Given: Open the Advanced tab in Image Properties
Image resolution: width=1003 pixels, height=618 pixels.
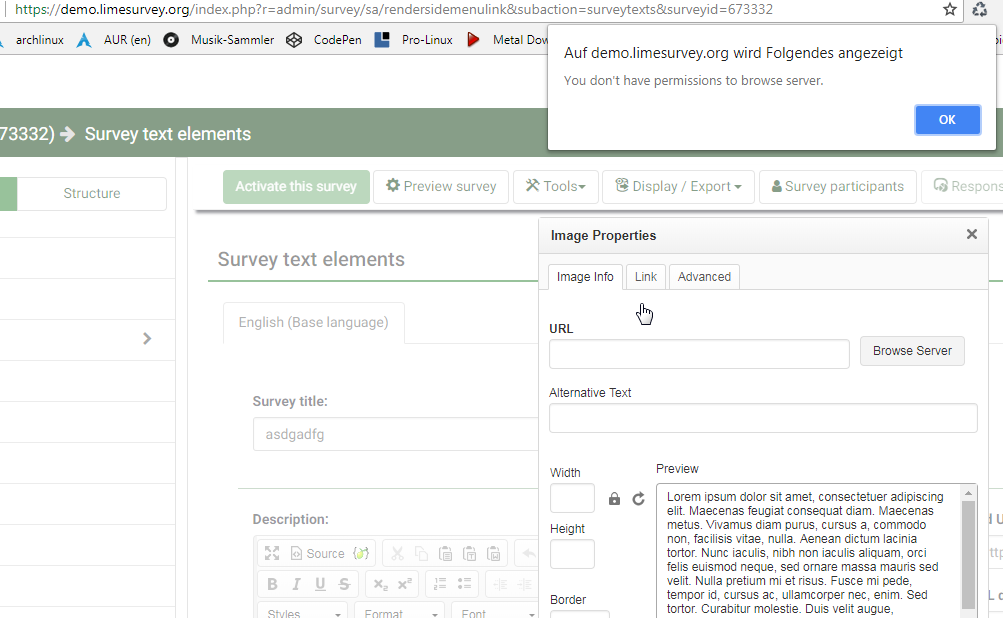Looking at the screenshot, I should click(704, 277).
